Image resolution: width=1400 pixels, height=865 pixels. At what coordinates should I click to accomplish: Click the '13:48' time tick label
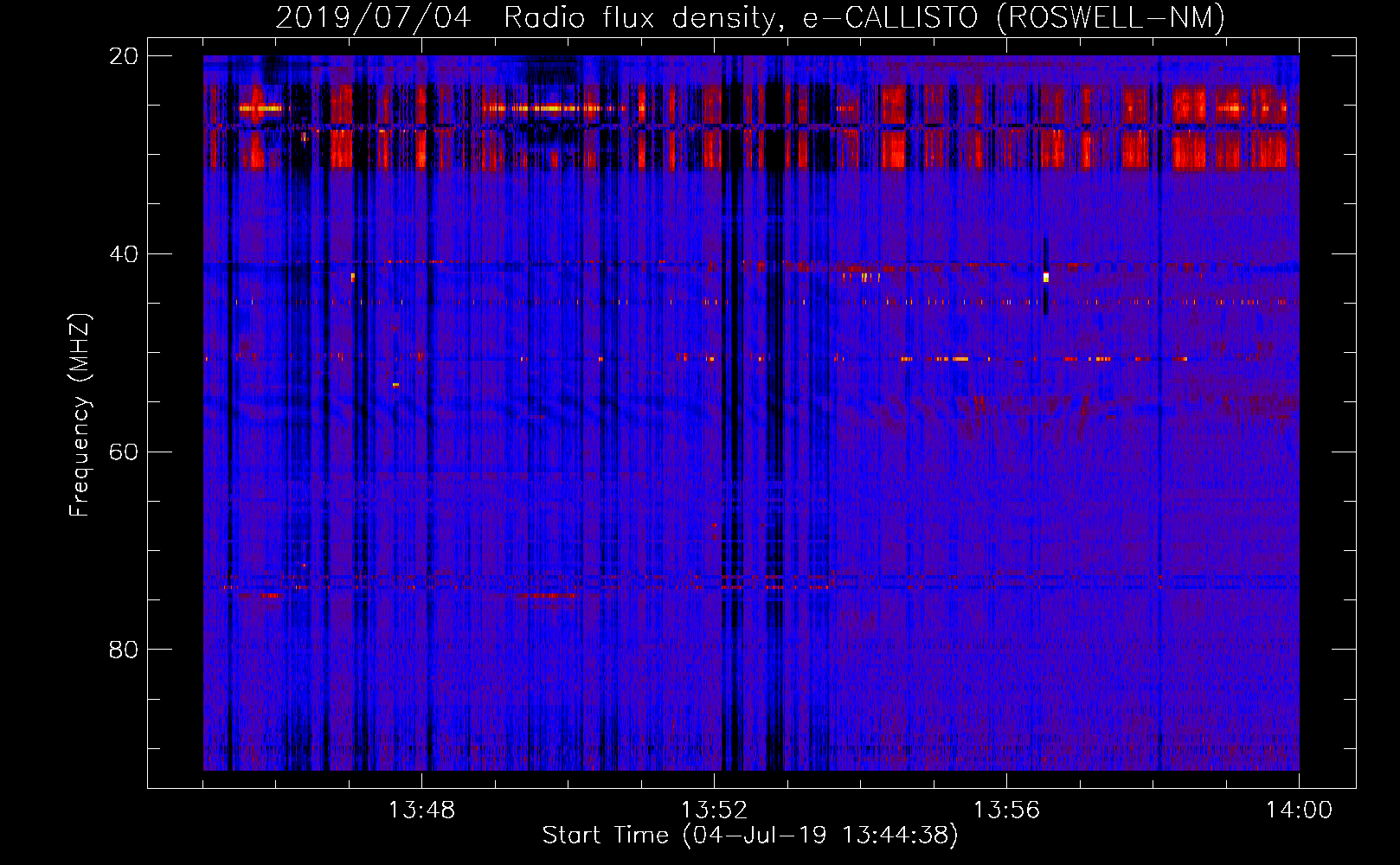coord(421,811)
